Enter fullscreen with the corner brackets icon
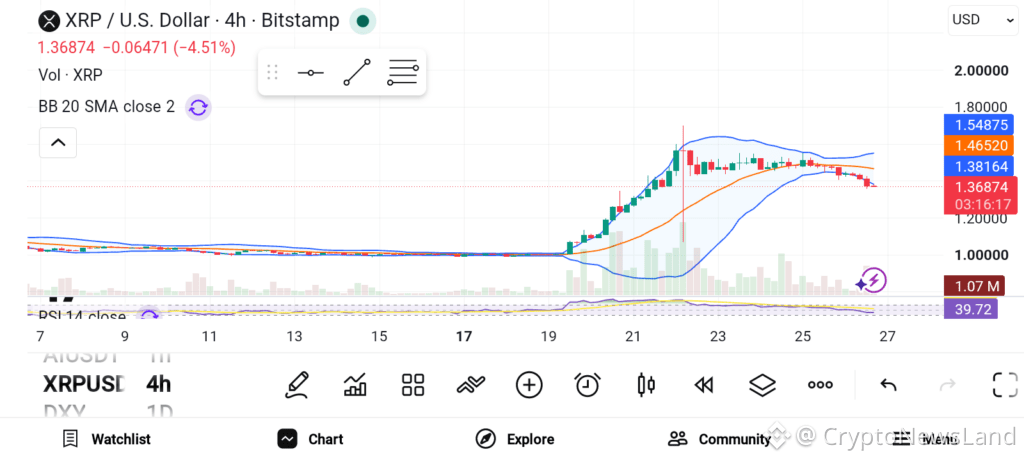Viewport: 1024px width, 461px height. 1005,385
